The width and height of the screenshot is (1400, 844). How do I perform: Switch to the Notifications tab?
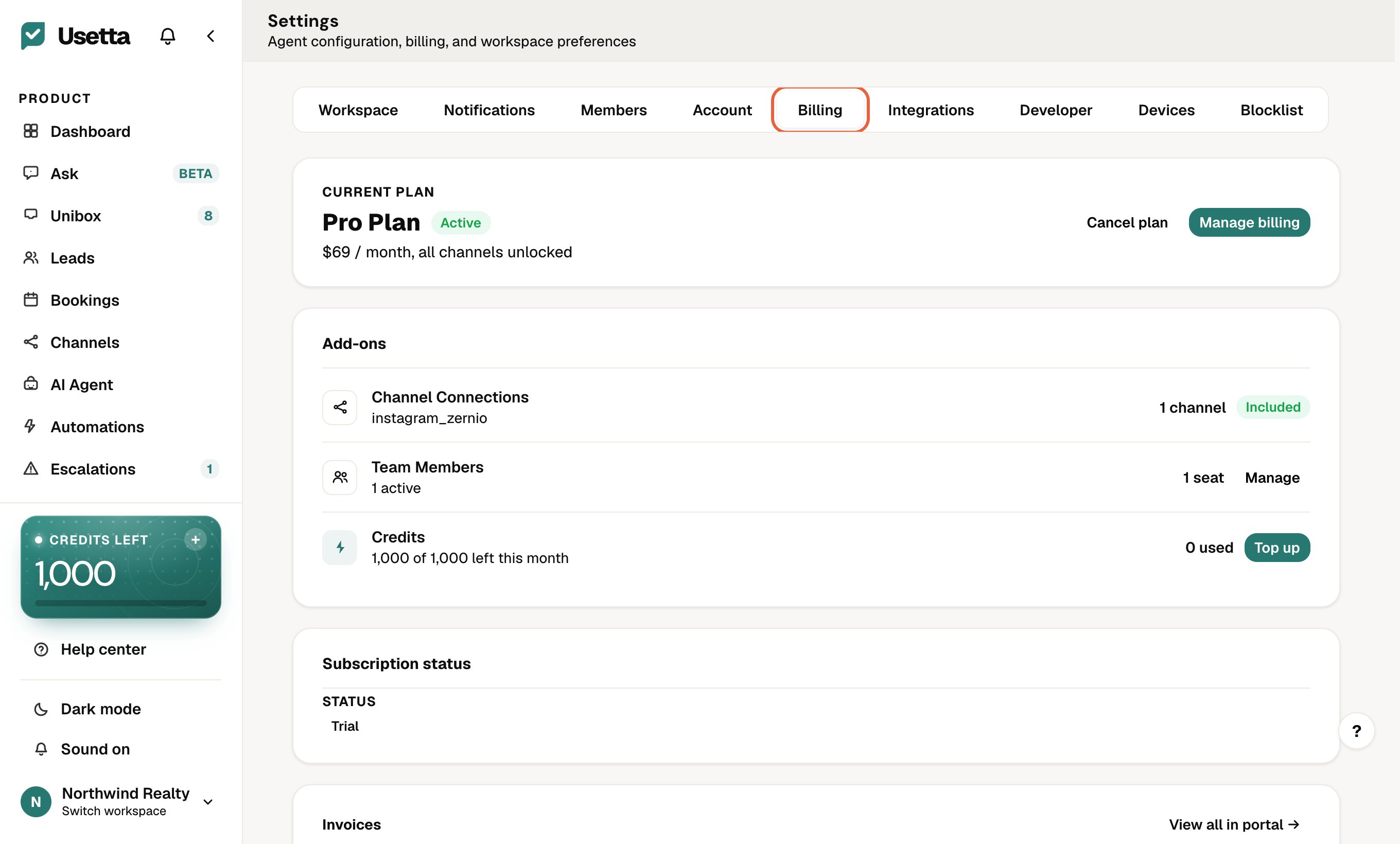click(489, 110)
